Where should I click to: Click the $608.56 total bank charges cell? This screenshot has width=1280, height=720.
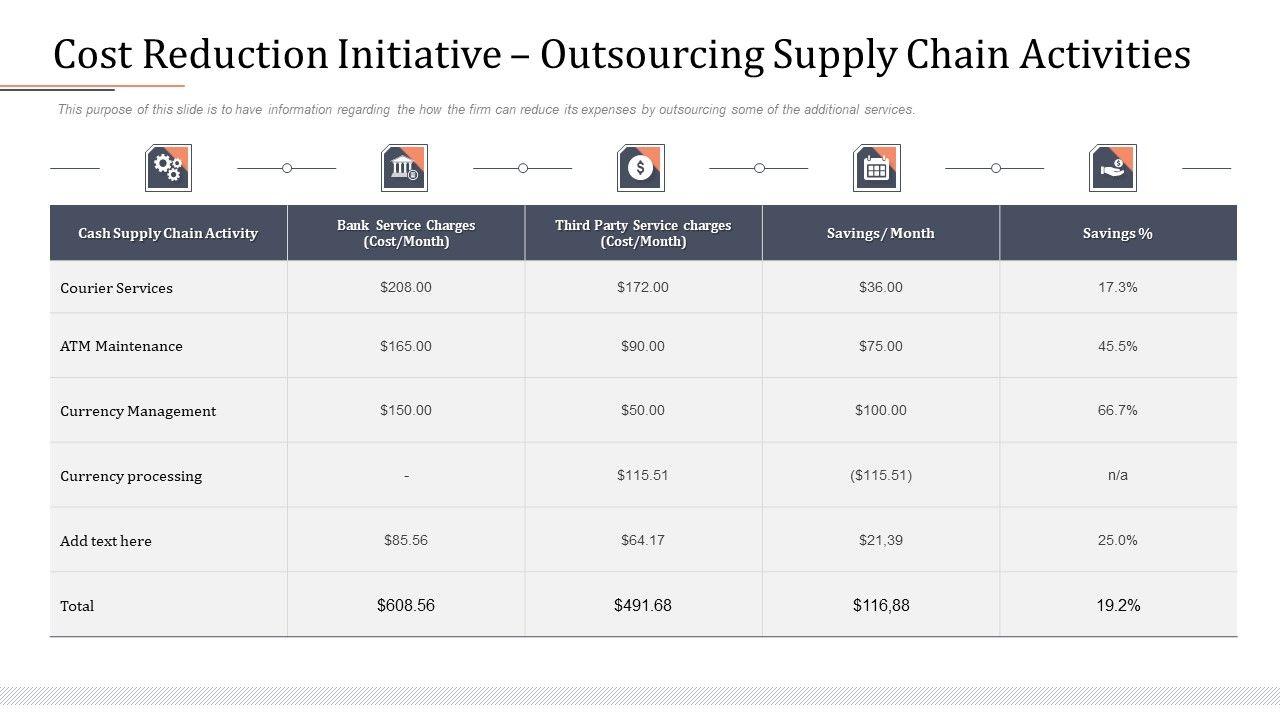(406, 605)
